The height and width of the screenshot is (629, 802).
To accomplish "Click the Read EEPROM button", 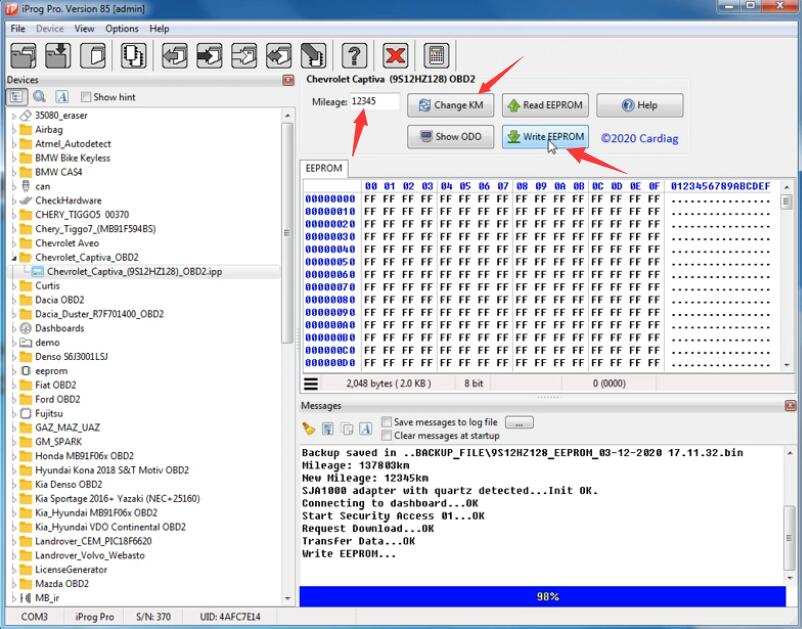I will [545, 105].
